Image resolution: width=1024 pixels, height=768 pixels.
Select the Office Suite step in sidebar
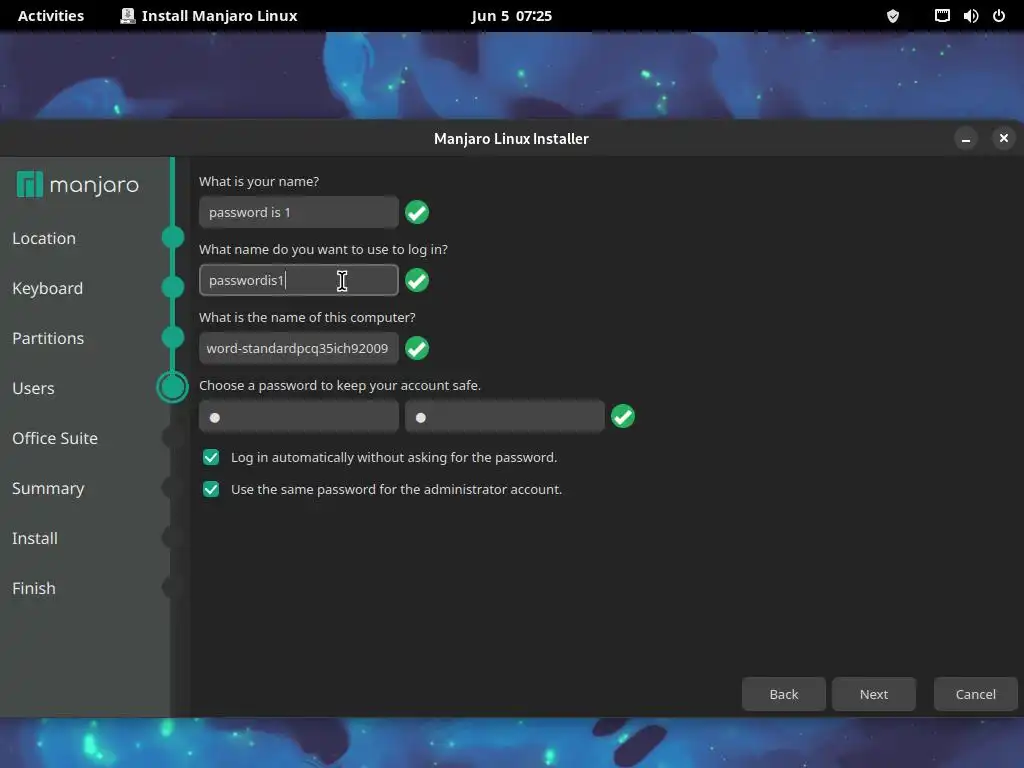55,438
